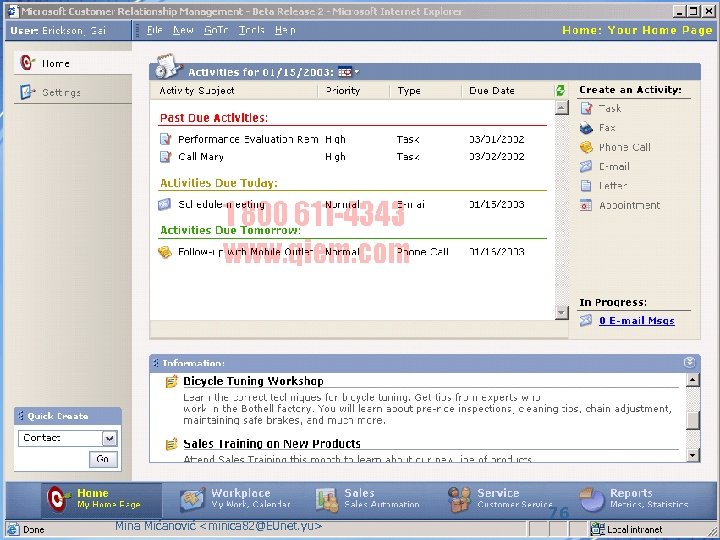
Task: Open Sales Training on New Products article
Action: pos(272,444)
